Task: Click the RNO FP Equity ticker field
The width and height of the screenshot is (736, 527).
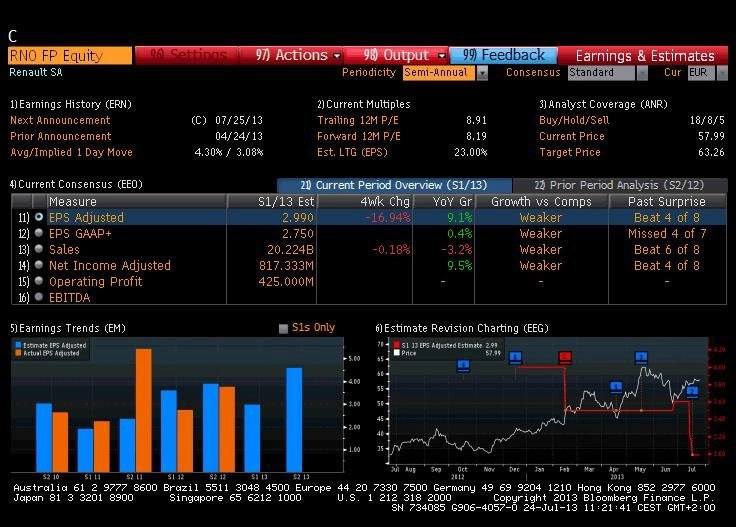Action: click(x=70, y=55)
